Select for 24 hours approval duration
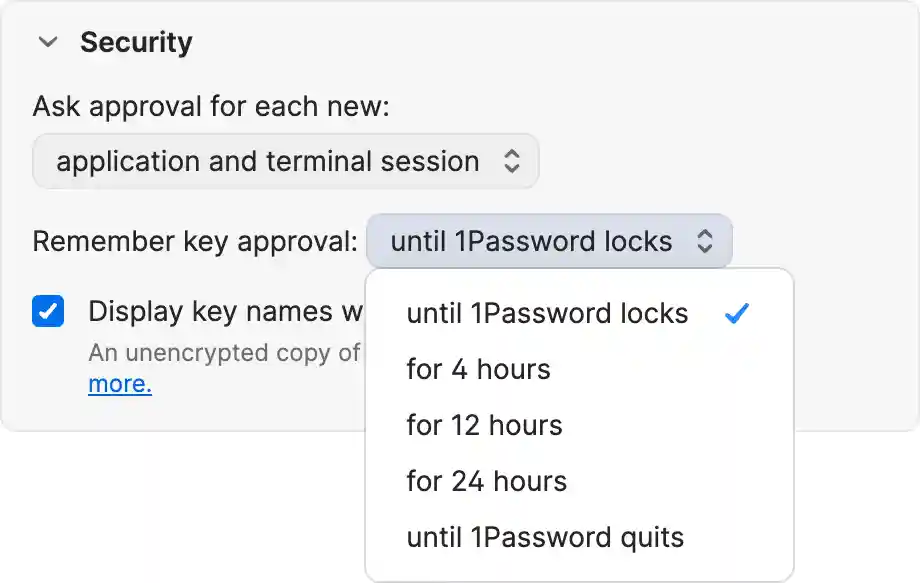The height and width of the screenshot is (583, 920). 485,481
